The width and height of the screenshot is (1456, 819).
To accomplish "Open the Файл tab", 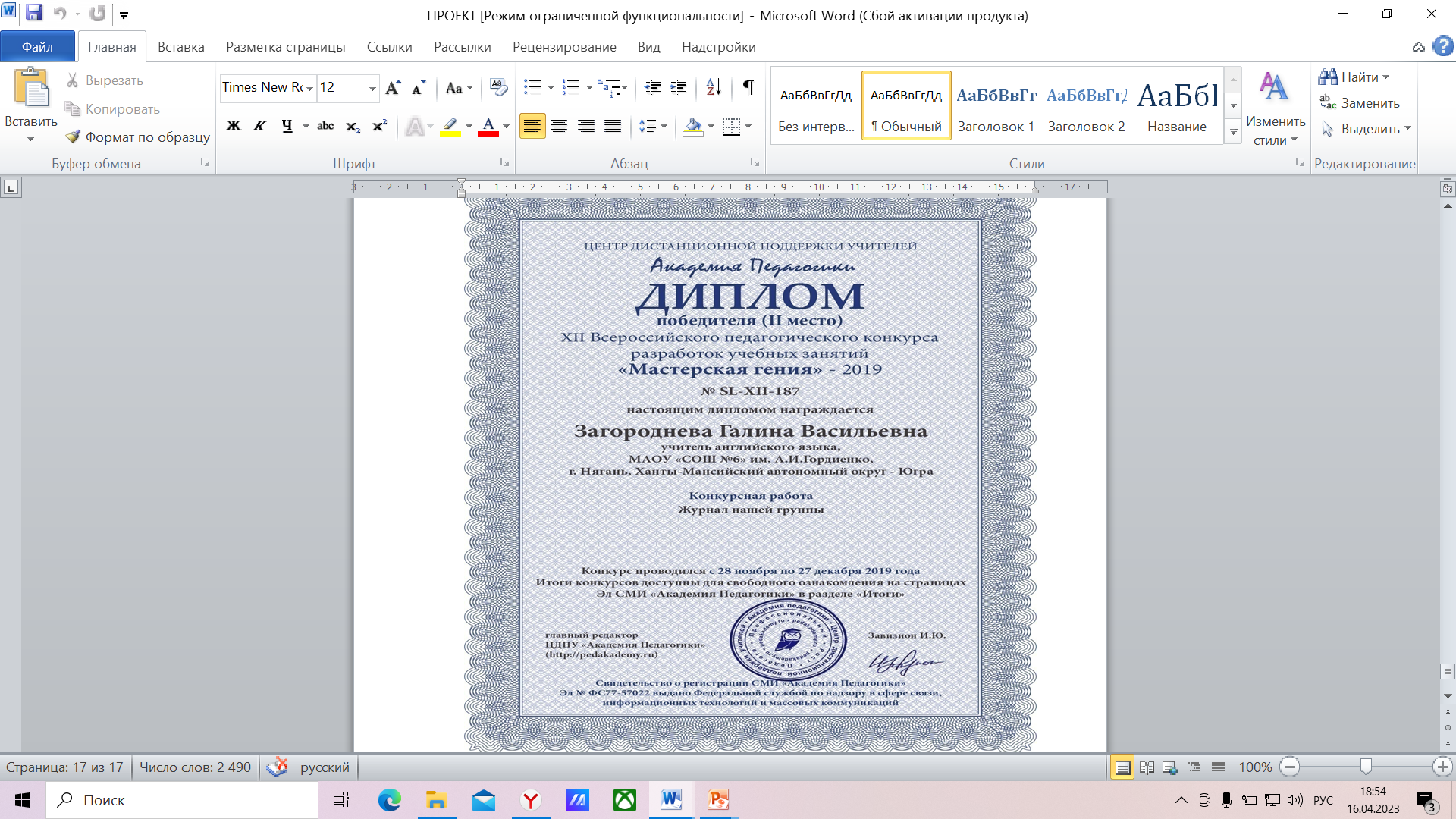I will pos(37,47).
